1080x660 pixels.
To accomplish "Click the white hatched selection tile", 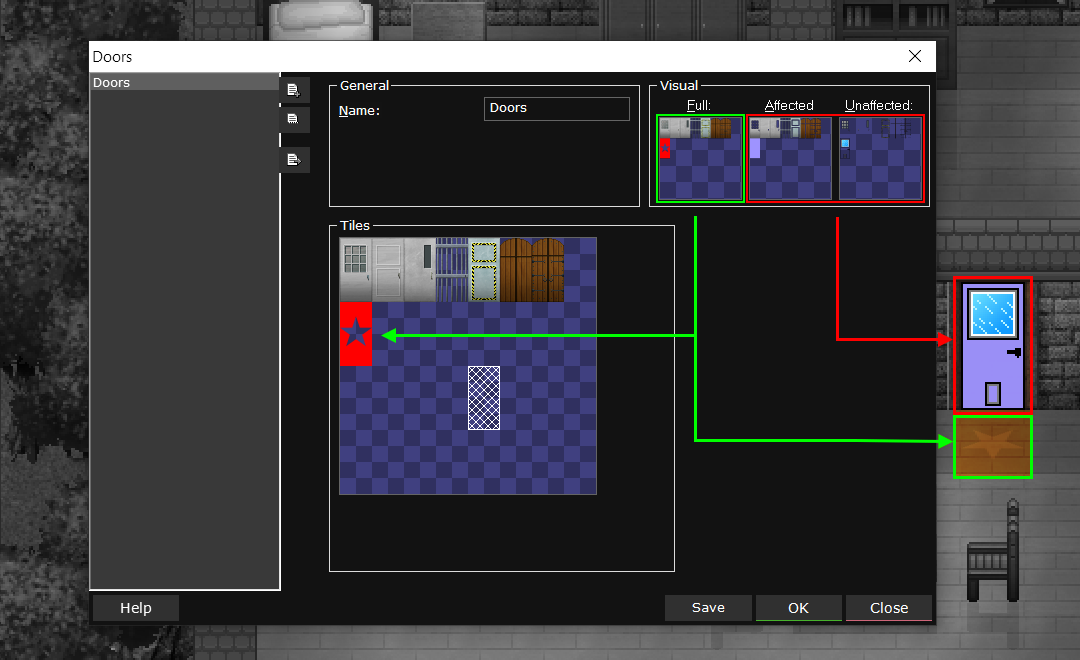I will [484, 398].
